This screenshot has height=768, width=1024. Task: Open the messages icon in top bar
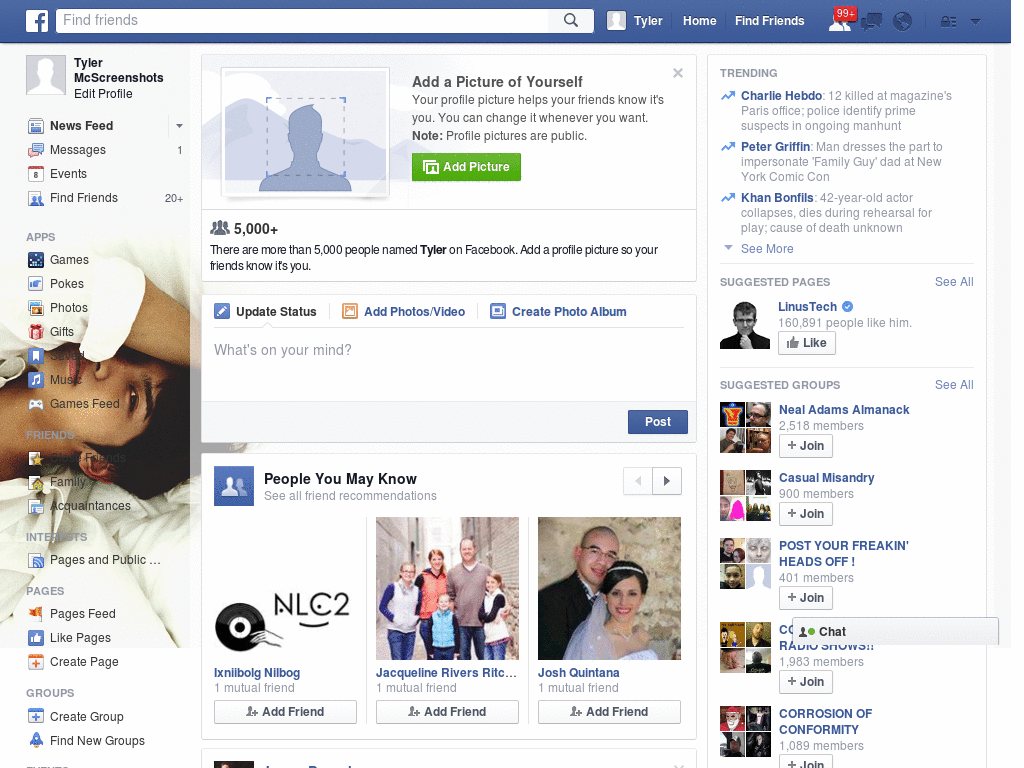(872, 22)
